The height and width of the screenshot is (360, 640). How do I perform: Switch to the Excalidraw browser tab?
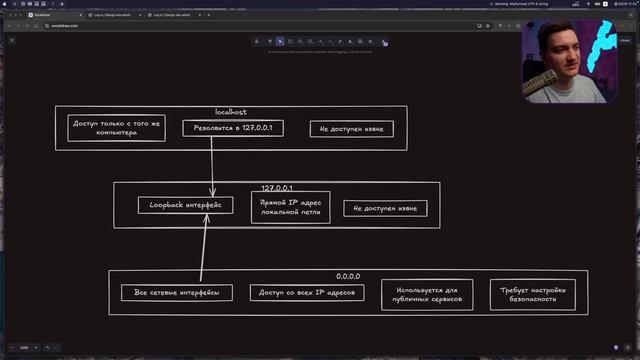[54, 15]
